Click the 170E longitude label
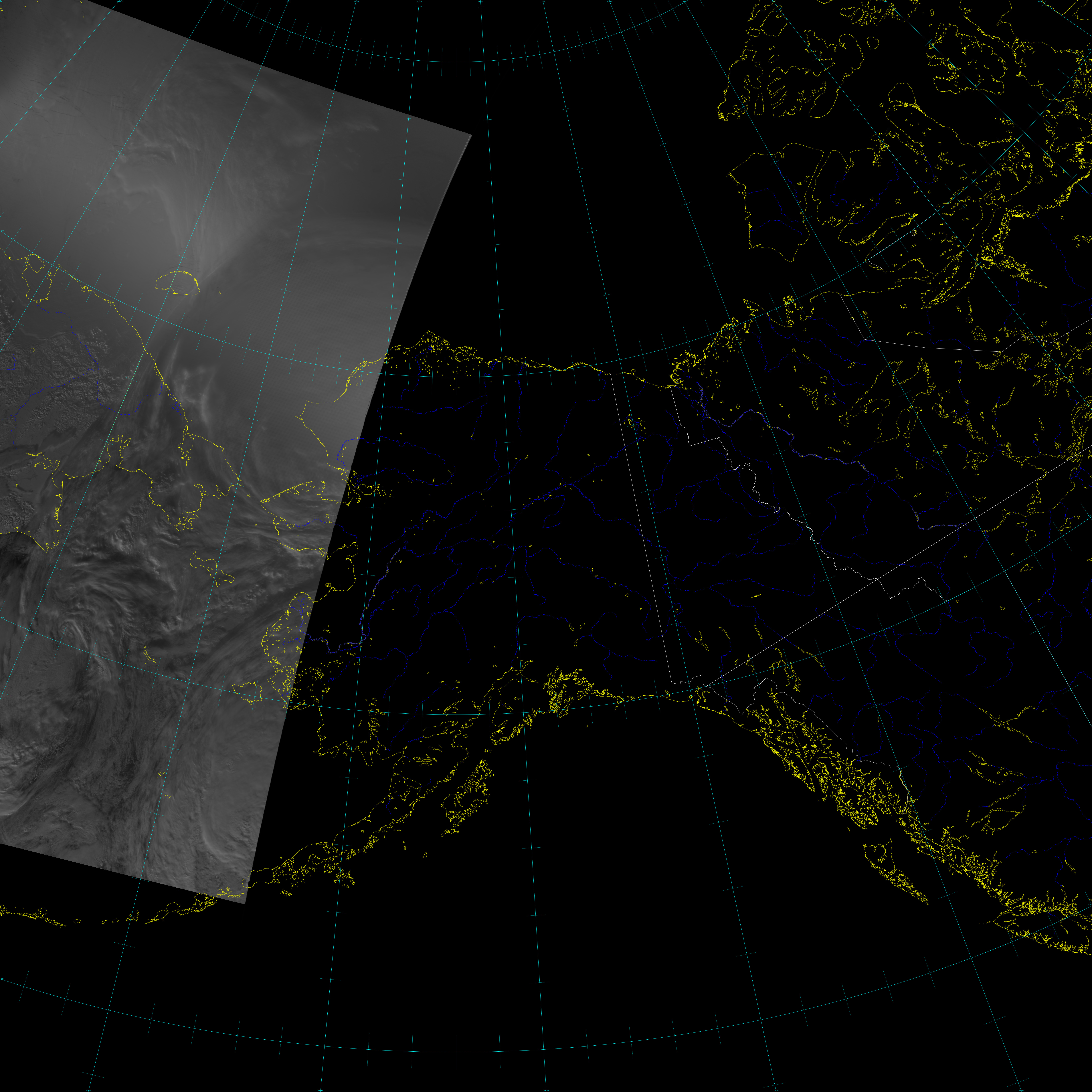This screenshot has width=1092, height=1092. pyautogui.click(x=211, y=2)
